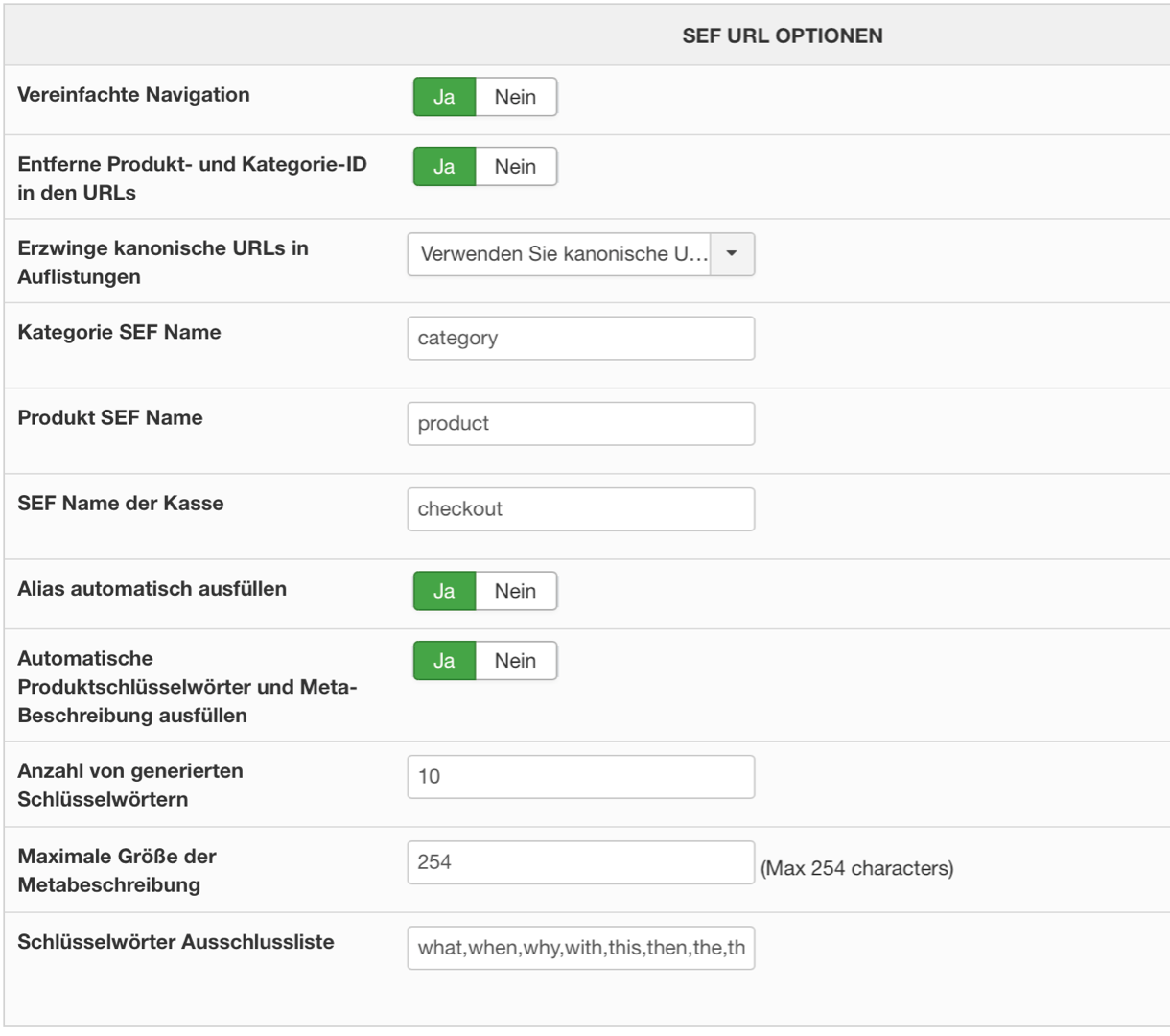Enable Ja for removing Produkt- und Kategorie-ID

pyautogui.click(x=444, y=167)
